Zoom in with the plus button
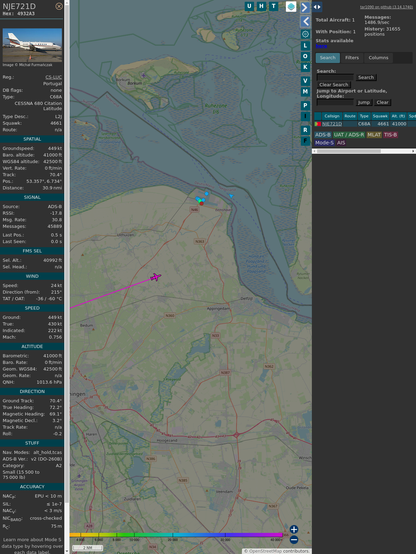416x554 pixels. (294, 529)
